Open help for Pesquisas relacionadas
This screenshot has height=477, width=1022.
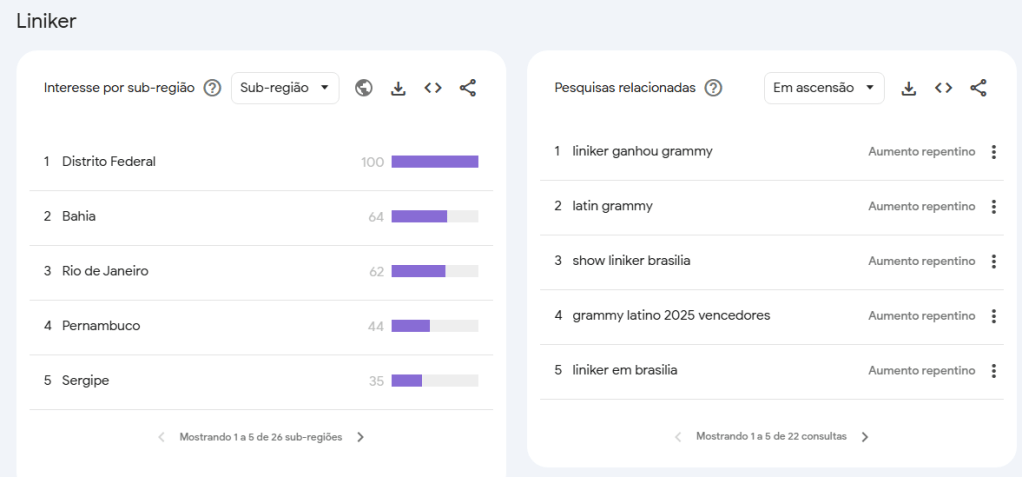coord(714,88)
